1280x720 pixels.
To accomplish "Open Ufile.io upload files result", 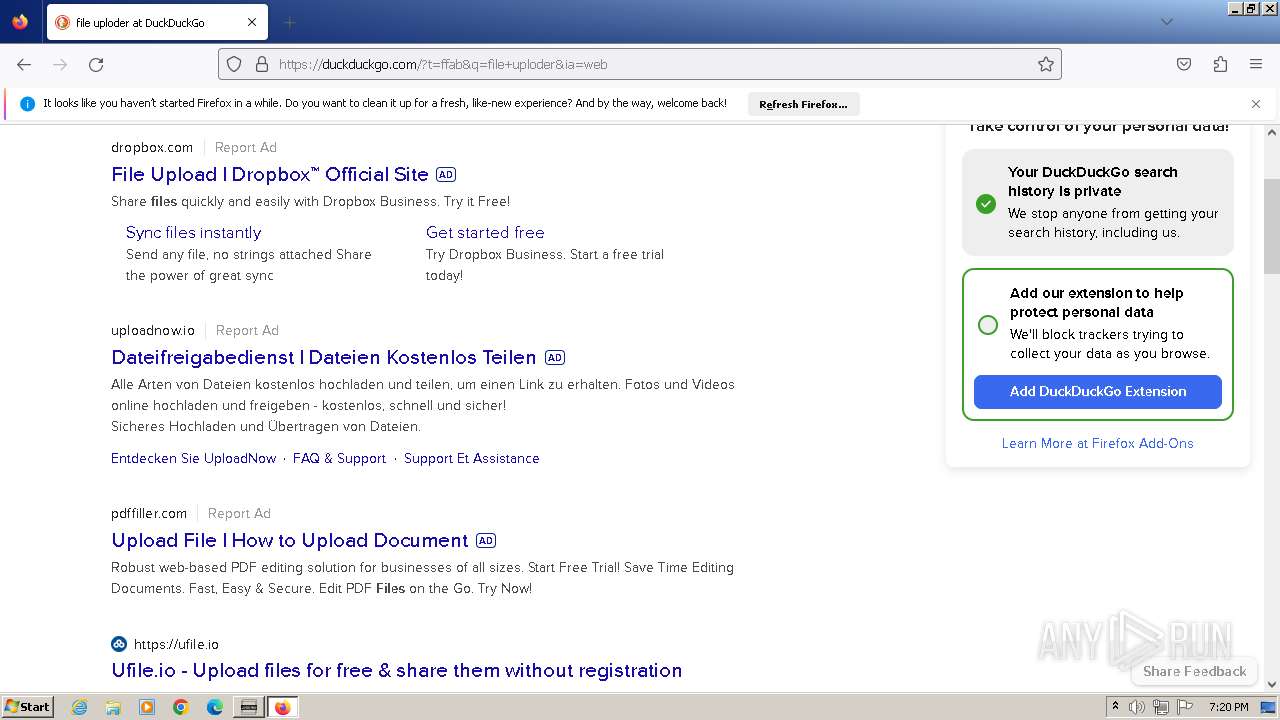I will coord(397,670).
